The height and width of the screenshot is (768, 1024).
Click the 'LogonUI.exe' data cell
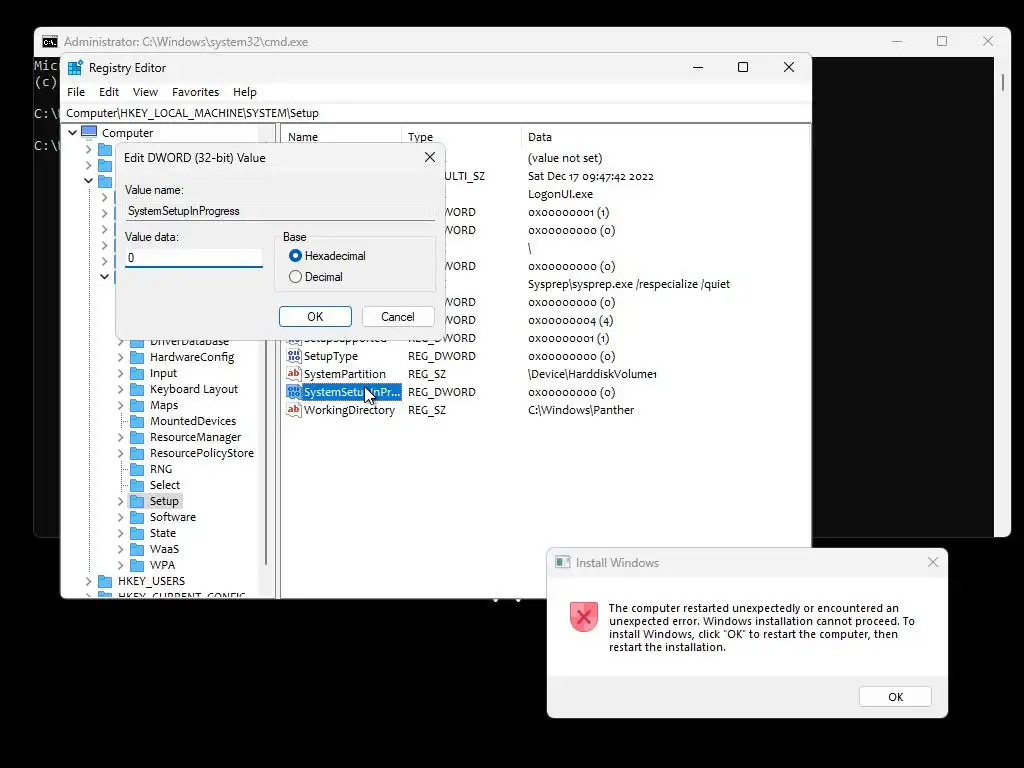pyautogui.click(x=560, y=194)
